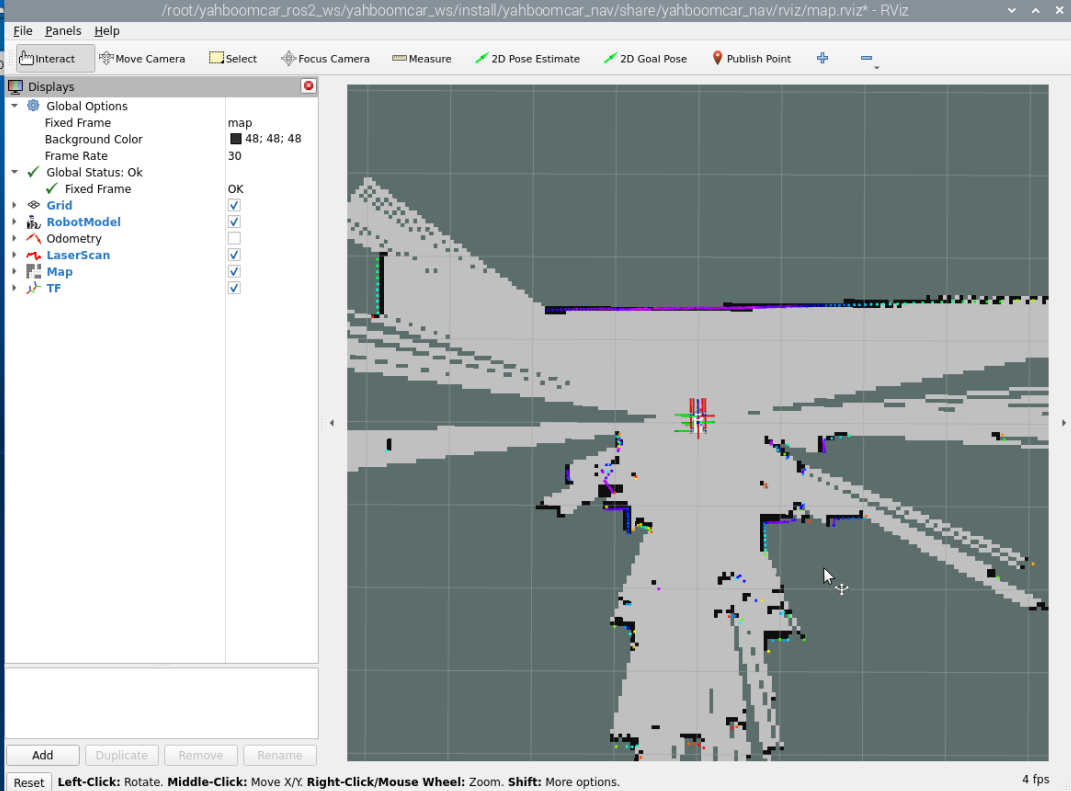
Task: Collapse the Global Options section
Action: pos(14,106)
